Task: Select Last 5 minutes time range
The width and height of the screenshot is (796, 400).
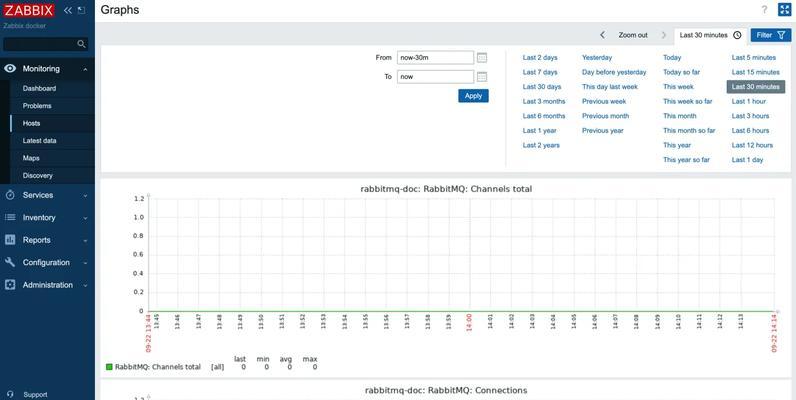Action: tap(754, 57)
